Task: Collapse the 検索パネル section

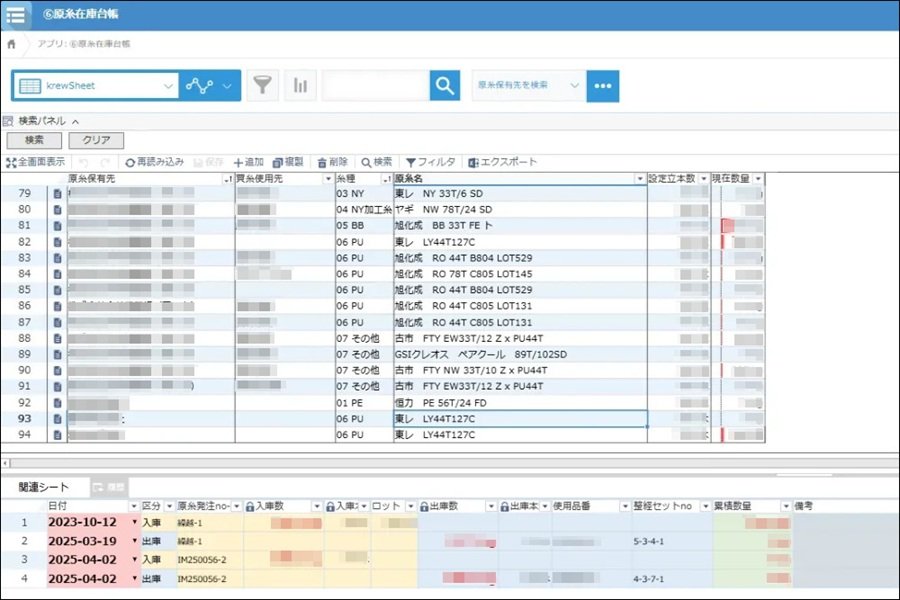Action: (x=75, y=122)
